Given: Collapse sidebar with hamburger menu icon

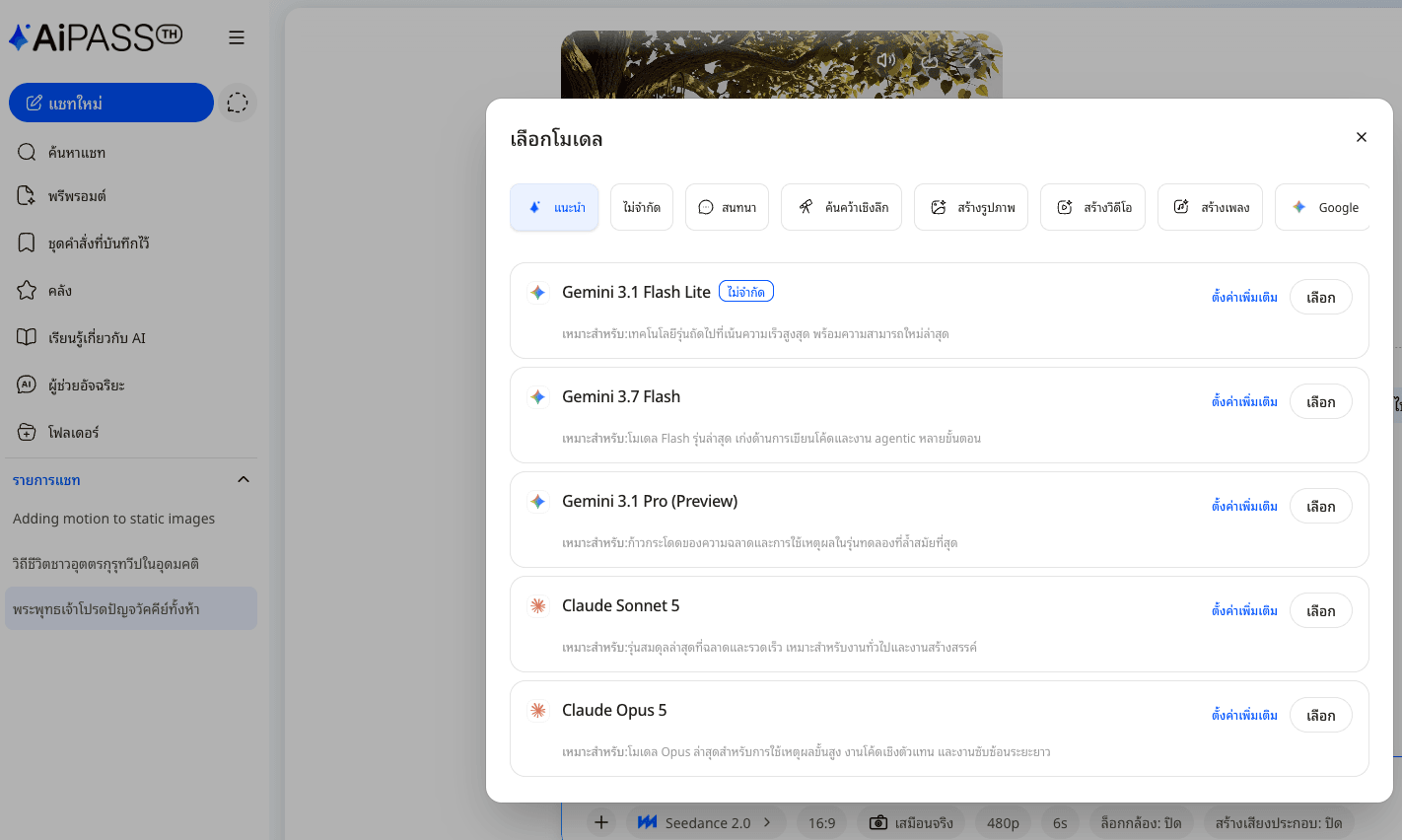Looking at the screenshot, I should (x=237, y=37).
